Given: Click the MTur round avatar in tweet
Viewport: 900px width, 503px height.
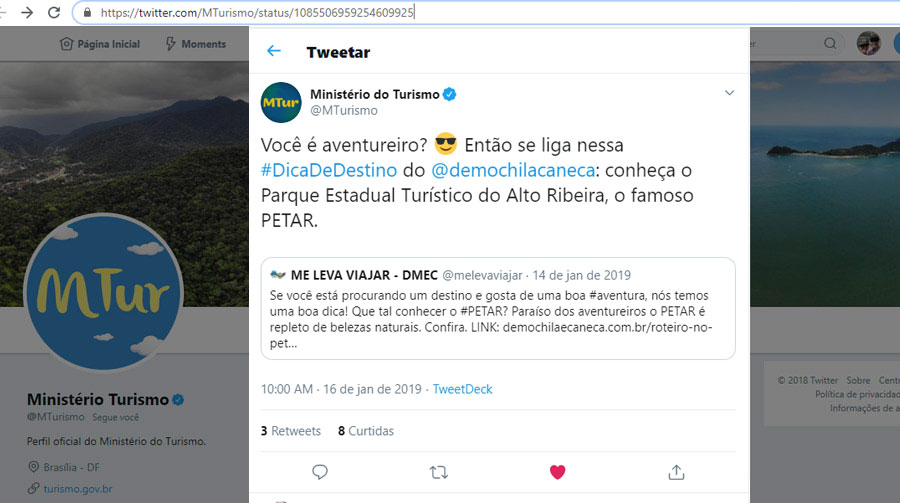Looking at the screenshot, I should (281, 102).
